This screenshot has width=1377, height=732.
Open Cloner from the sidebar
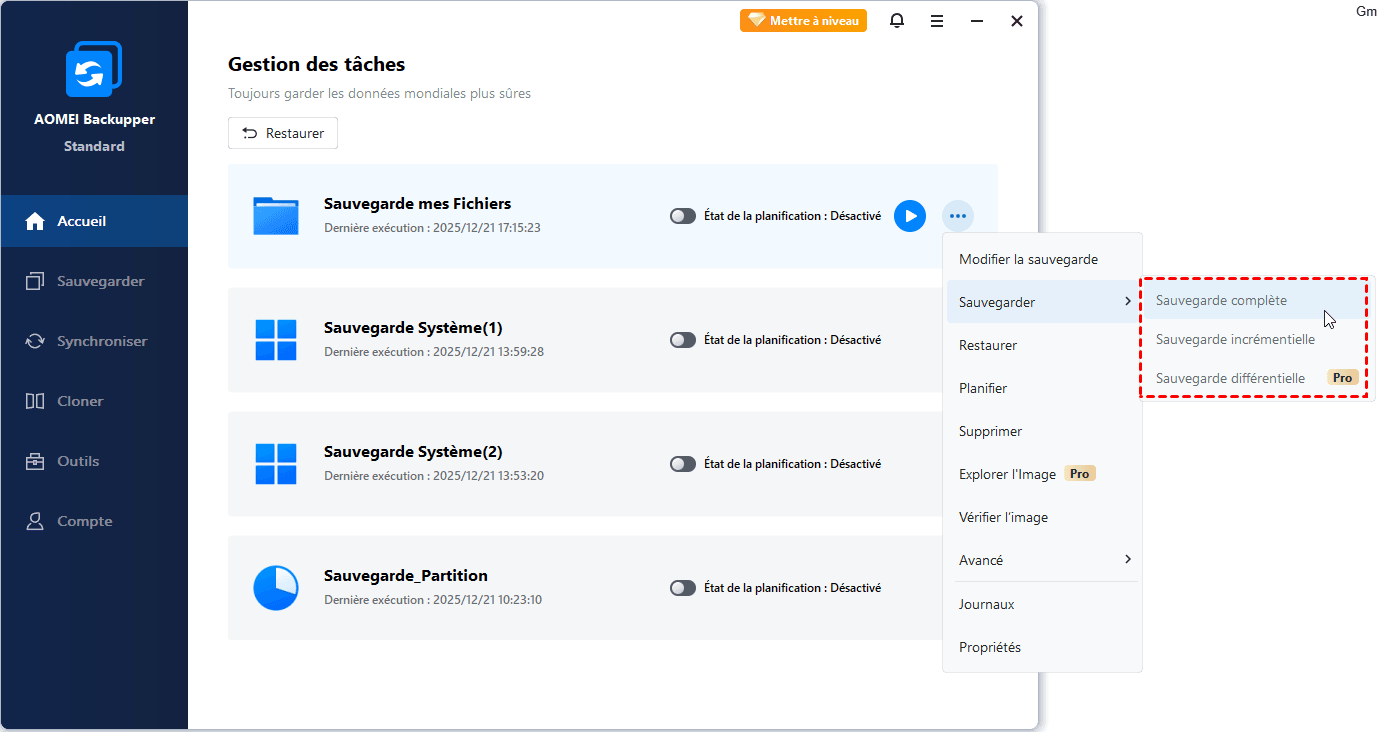pyautogui.click(x=80, y=401)
